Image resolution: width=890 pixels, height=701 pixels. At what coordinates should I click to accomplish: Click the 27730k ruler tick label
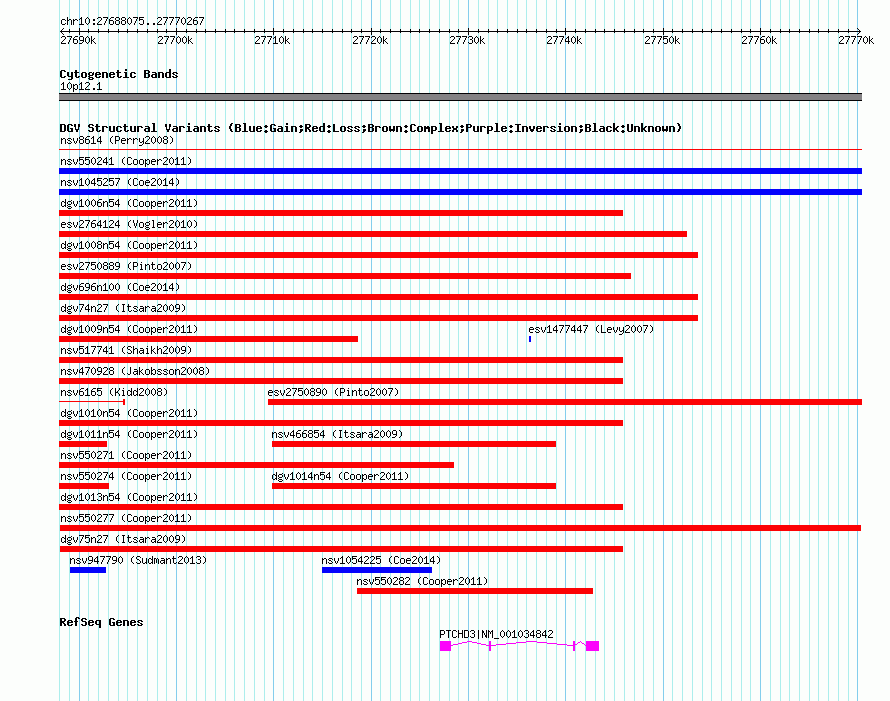(x=467, y=40)
